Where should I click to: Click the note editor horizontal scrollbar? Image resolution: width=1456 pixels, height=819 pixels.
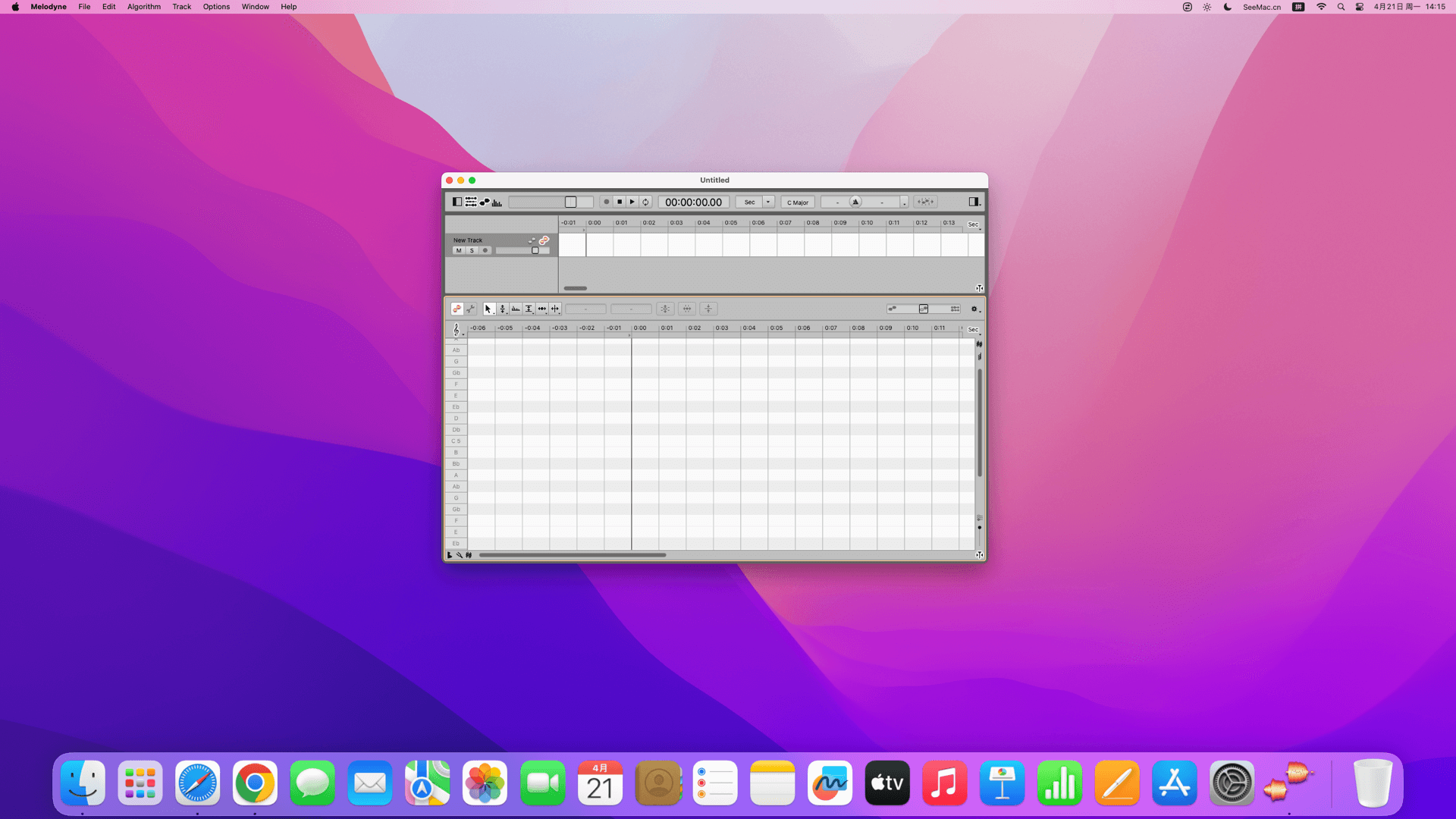[x=573, y=555]
